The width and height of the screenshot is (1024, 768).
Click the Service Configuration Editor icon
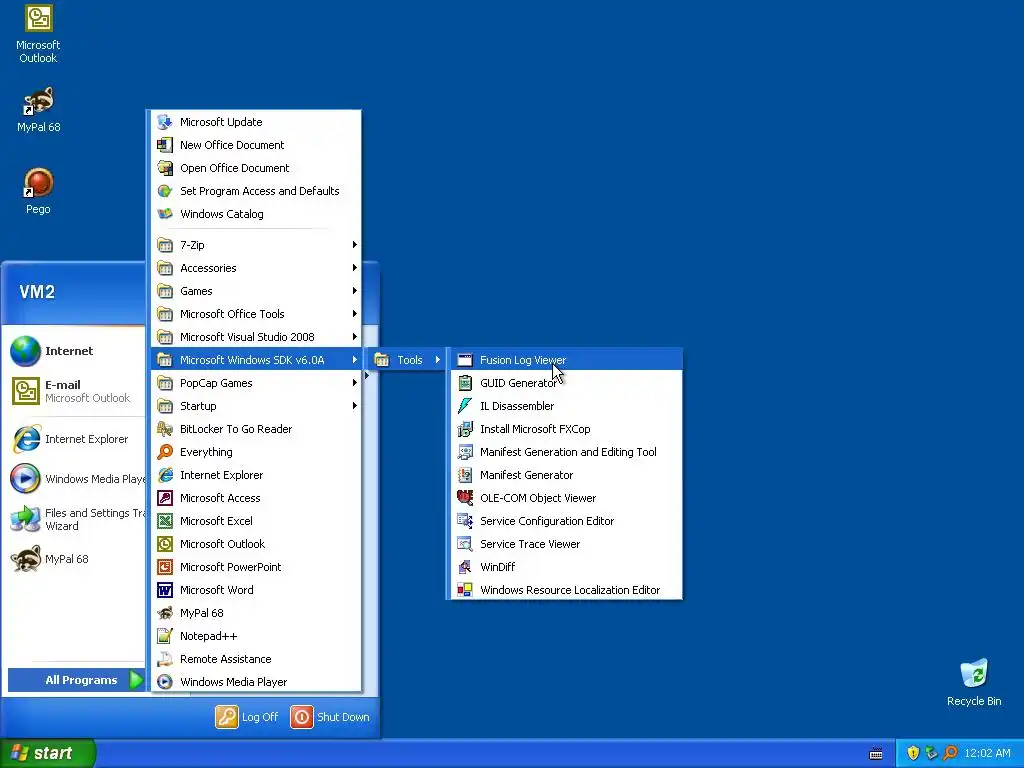pyautogui.click(x=464, y=521)
